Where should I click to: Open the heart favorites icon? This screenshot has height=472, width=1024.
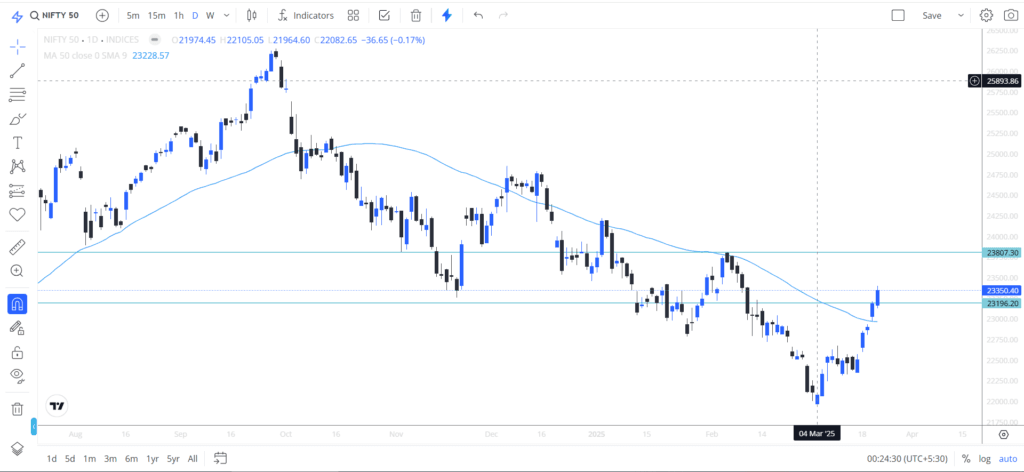point(18,214)
